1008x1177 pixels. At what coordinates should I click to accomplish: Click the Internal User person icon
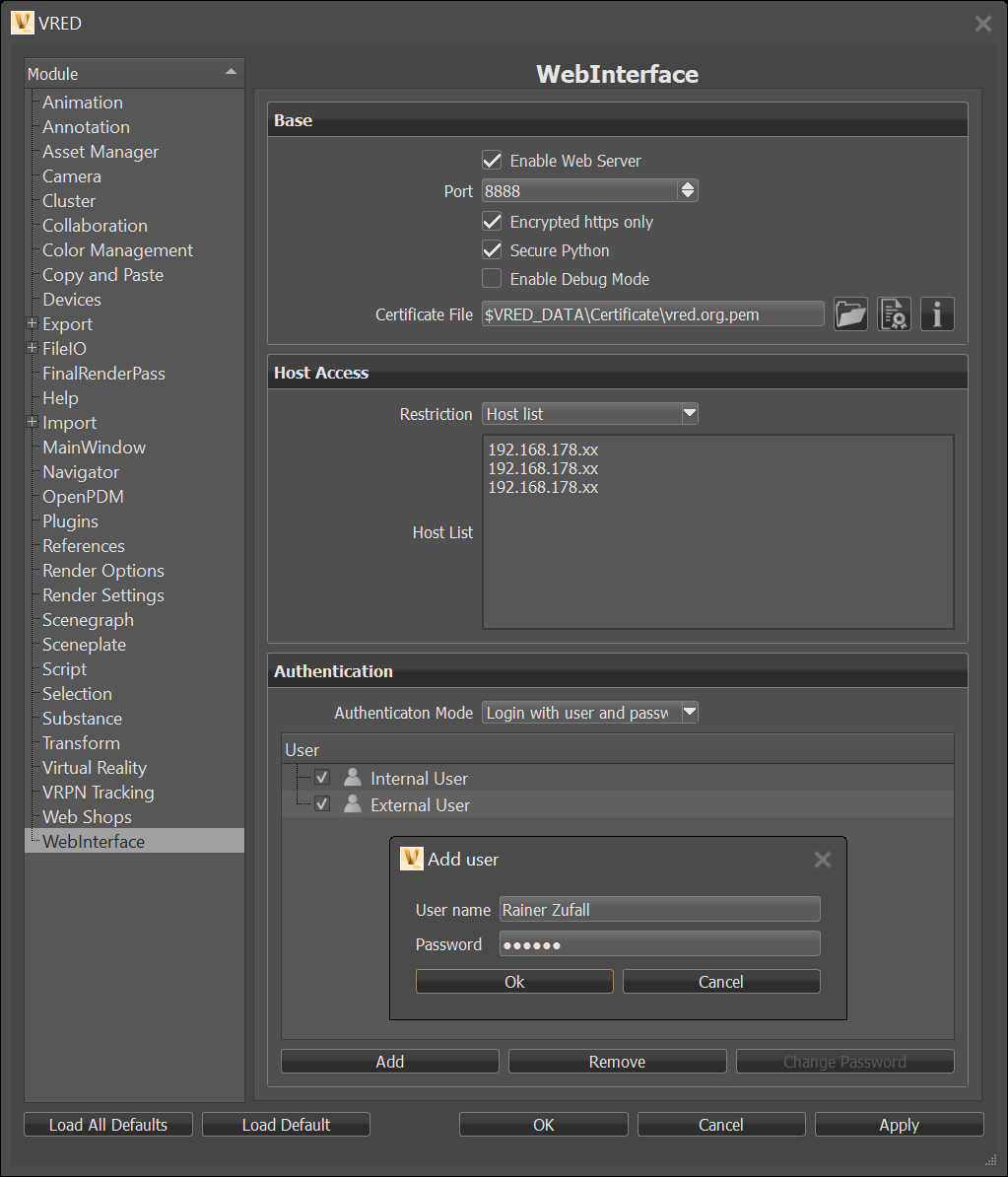pos(352,777)
